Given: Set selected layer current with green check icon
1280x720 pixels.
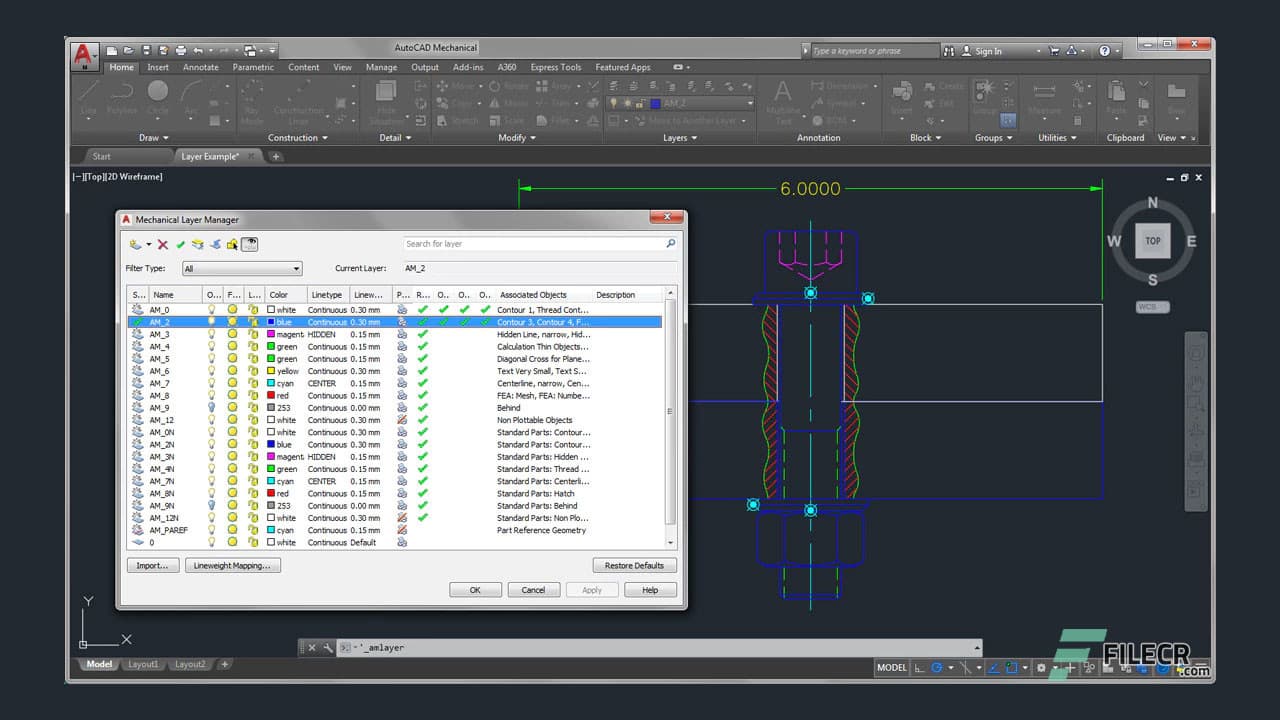Looking at the screenshot, I should [182, 244].
